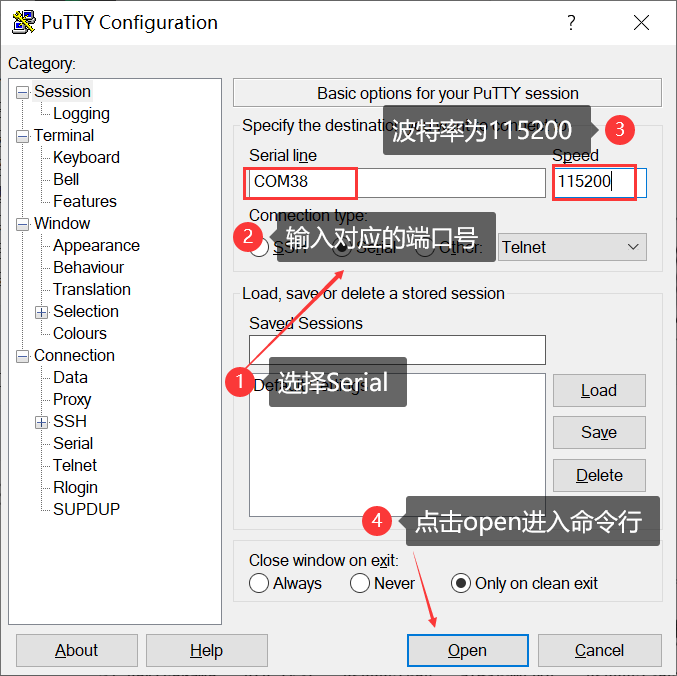
Task: Collapse the Terminal tree node
Action: point(22,136)
